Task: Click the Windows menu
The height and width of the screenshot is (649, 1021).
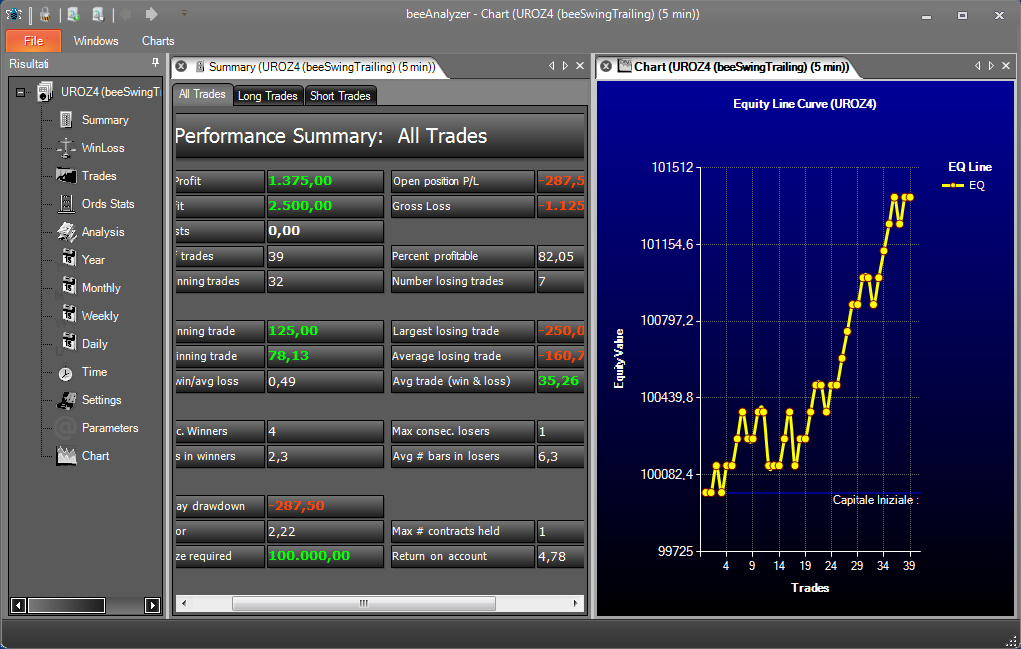Action: click(x=96, y=41)
